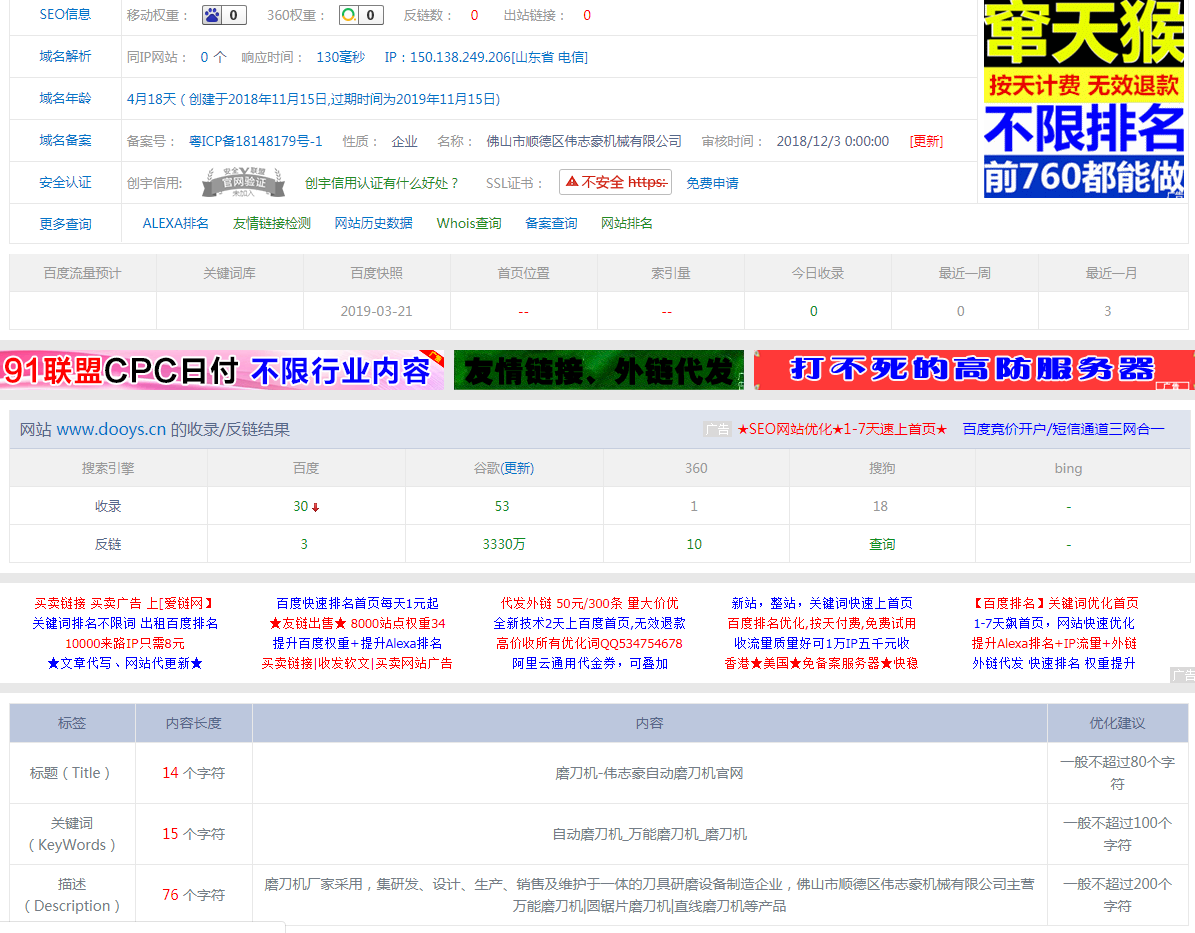Click 新站，整站，关键词快速上首页 ad
Viewport: 1195px width, 933px height.
[822, 604]
